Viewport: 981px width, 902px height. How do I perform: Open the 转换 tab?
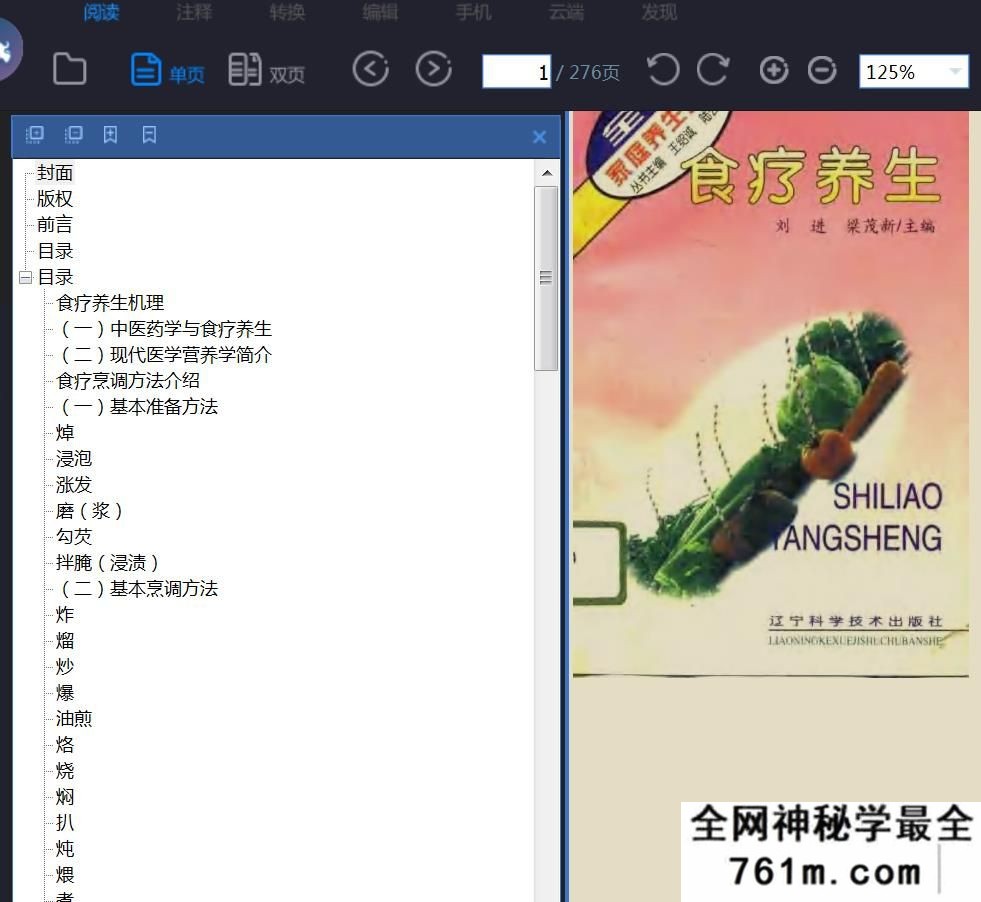[287, 12]
